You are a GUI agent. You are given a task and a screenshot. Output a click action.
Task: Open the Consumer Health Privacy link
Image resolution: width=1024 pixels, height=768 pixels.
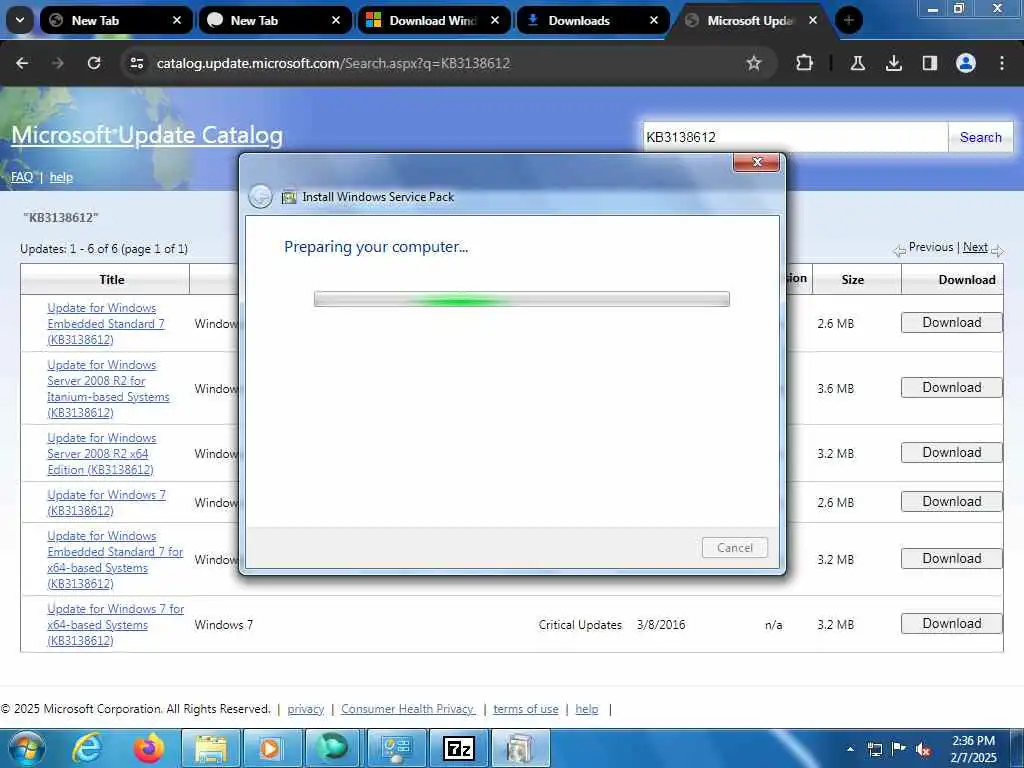pos(408,709)
